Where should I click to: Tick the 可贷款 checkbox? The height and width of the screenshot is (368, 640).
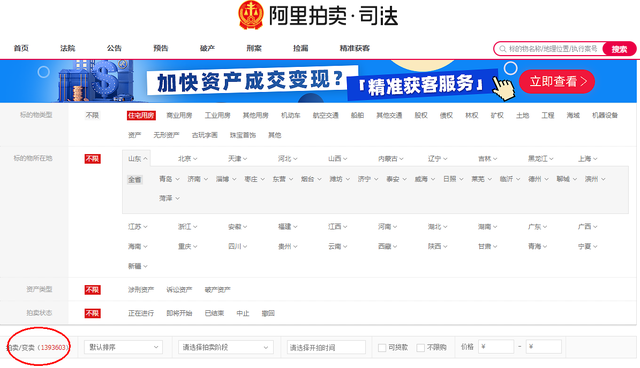[382, 348]
